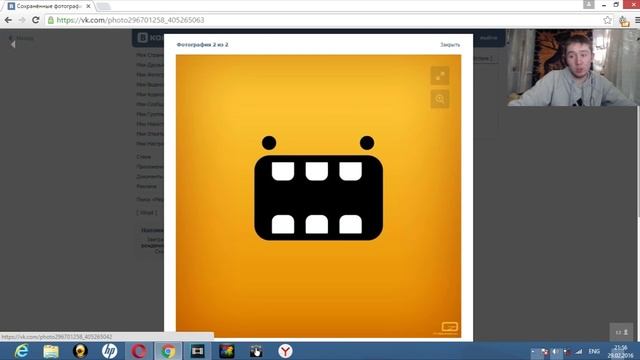The width and height of the screenshot is (640, 360).
Task: Toggle fullscreen with the arrows icon on photo
Action: [440, 76]
